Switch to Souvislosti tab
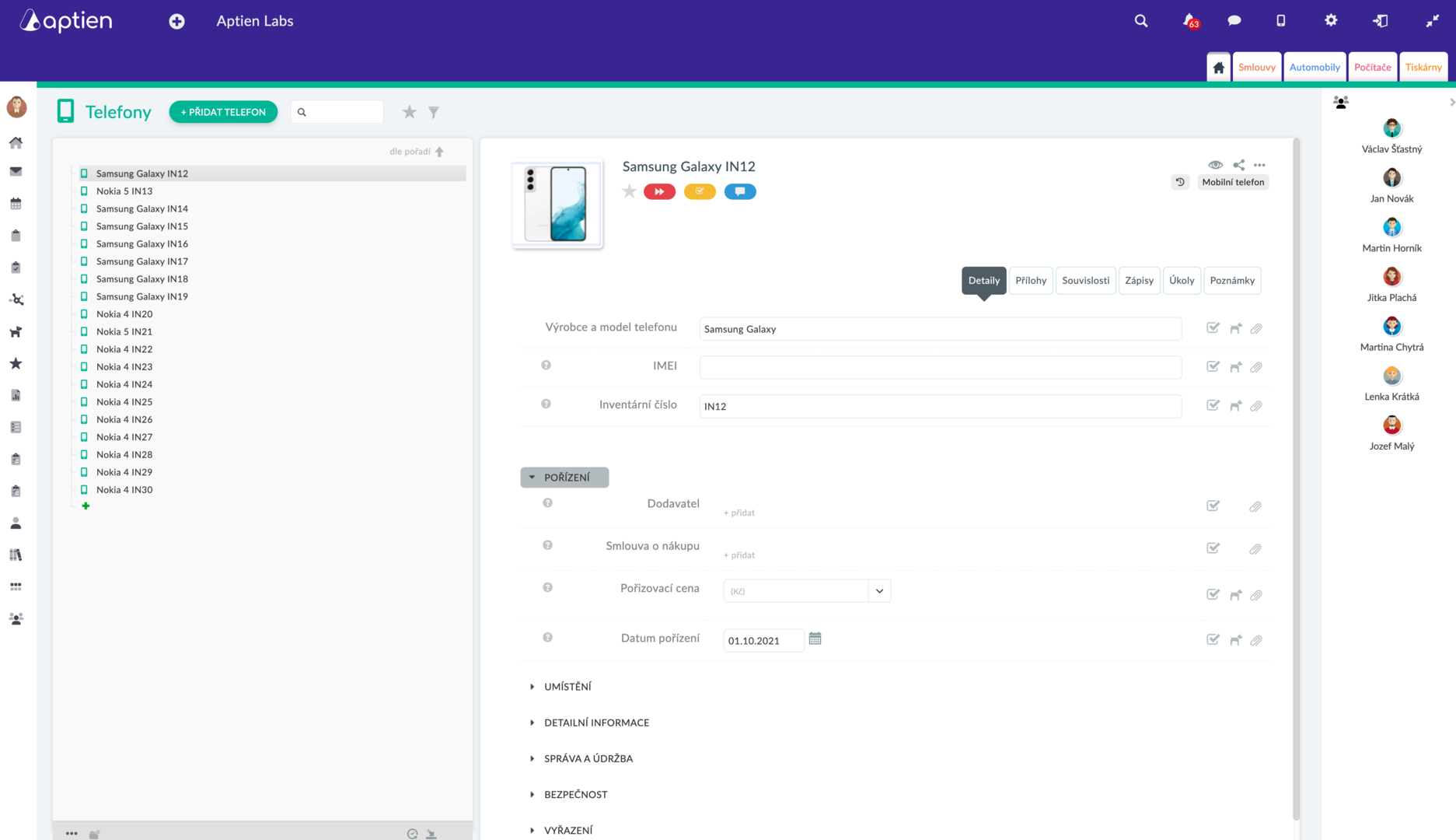This screenshot has height=840, width=1456. [1085, 281]
